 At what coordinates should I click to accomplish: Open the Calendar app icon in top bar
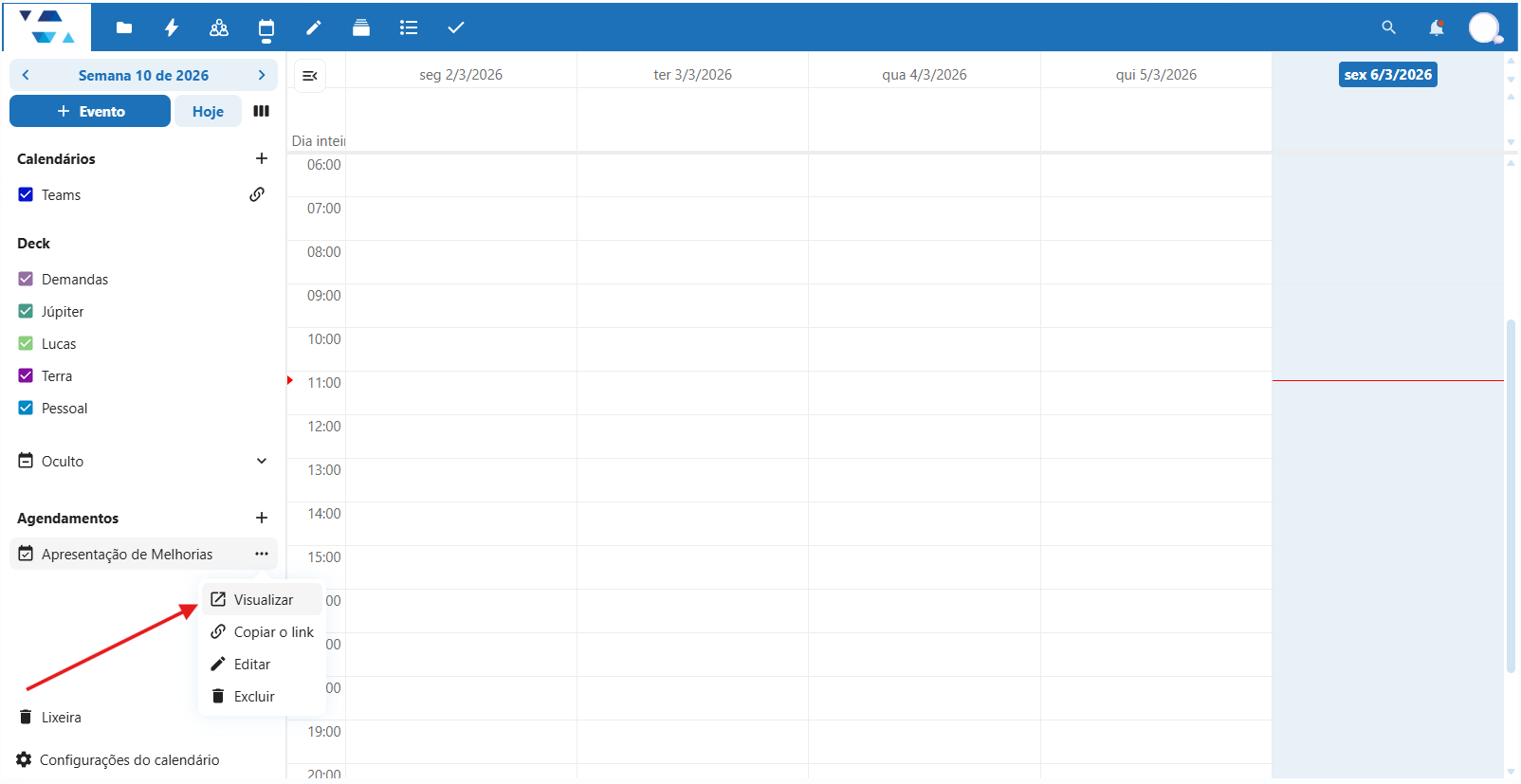[x=266, y=27]
